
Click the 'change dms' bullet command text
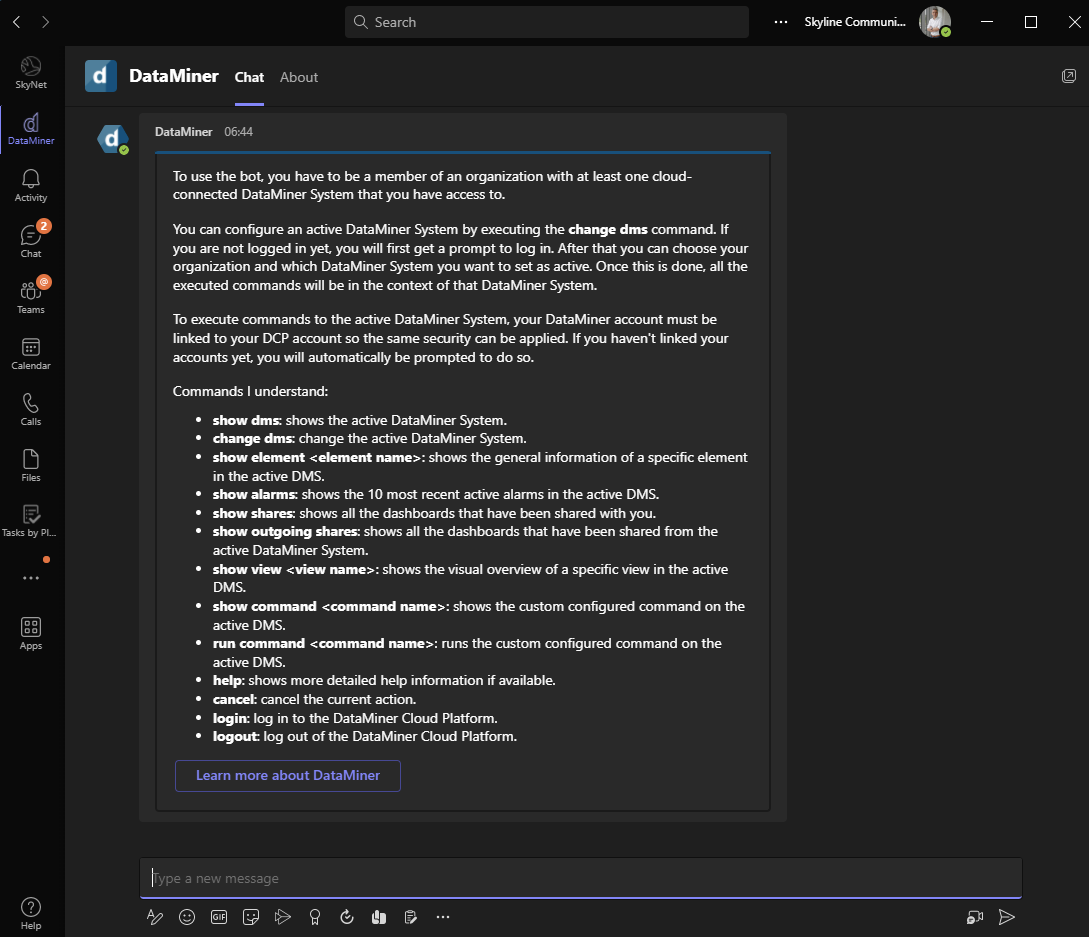[253, 439]
